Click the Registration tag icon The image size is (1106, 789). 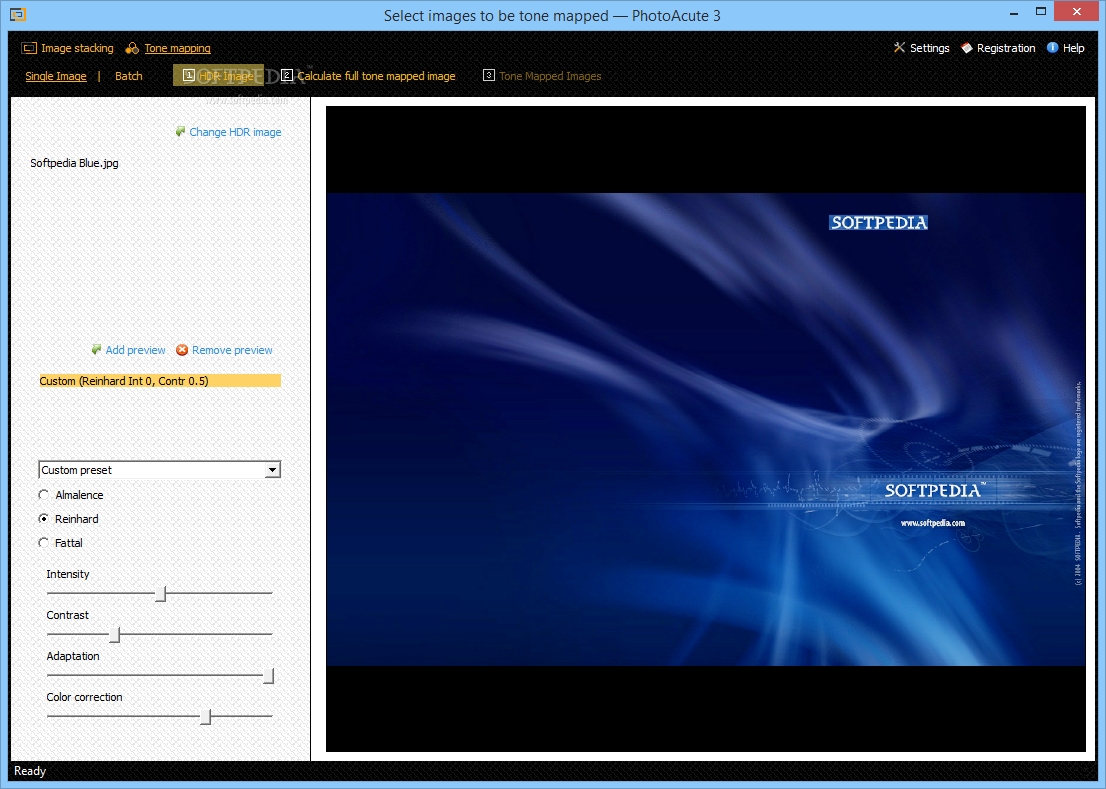point(967,47)
